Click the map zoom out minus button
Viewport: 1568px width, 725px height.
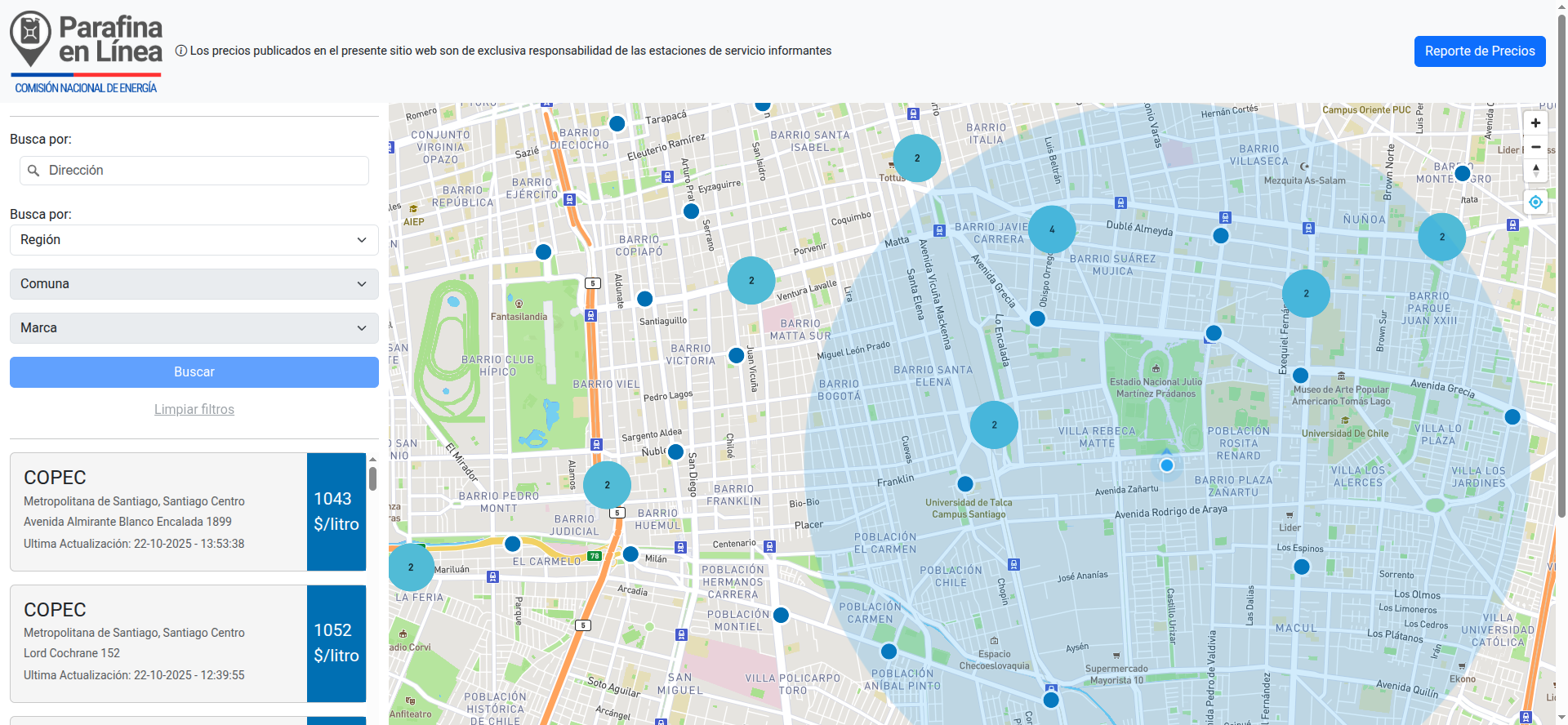(1535, 147)
